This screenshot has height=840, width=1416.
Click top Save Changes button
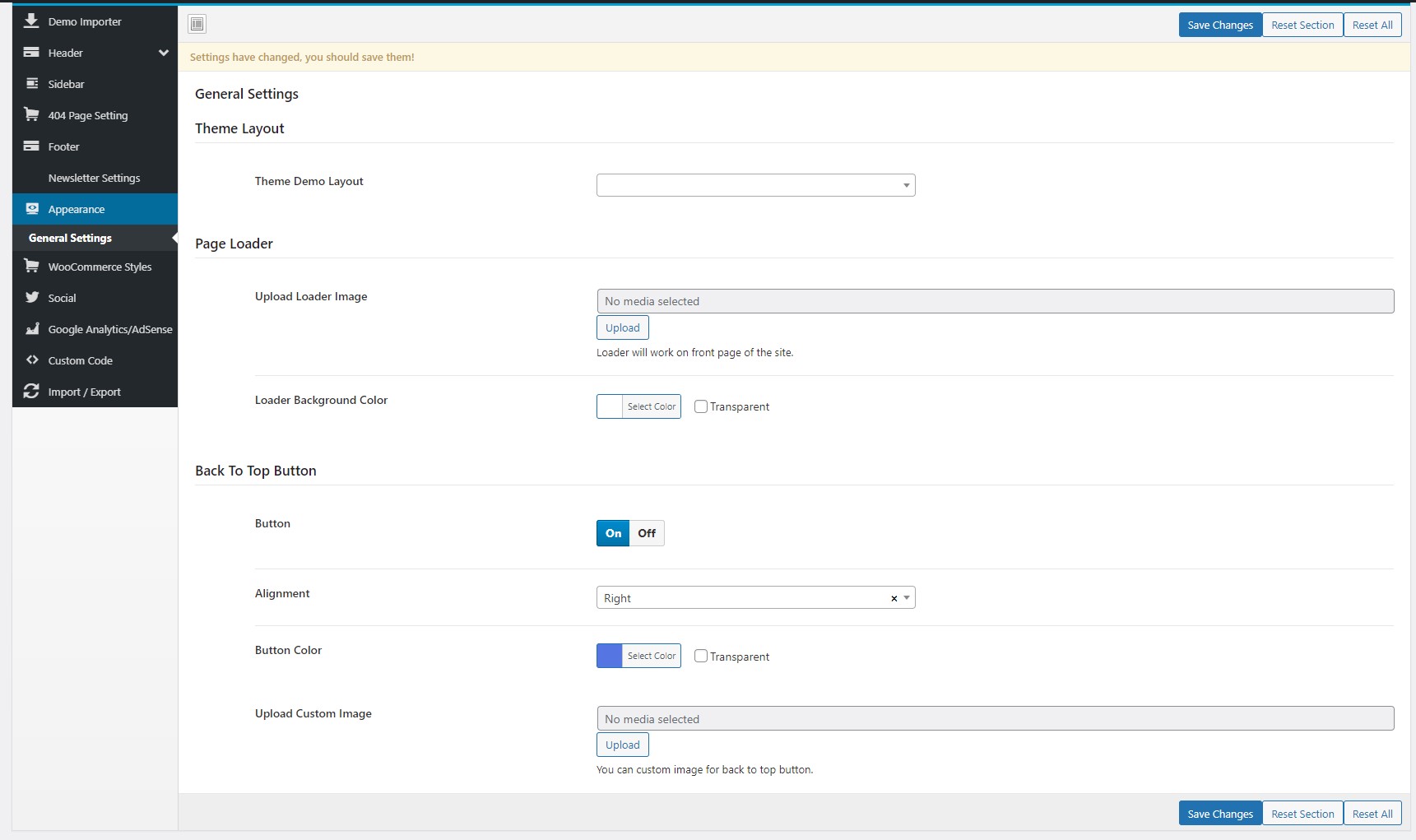[1220, 25]
